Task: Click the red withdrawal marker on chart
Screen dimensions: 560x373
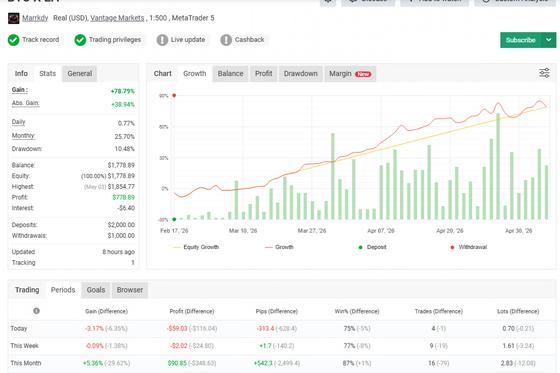Action: [x=174, y=95]
